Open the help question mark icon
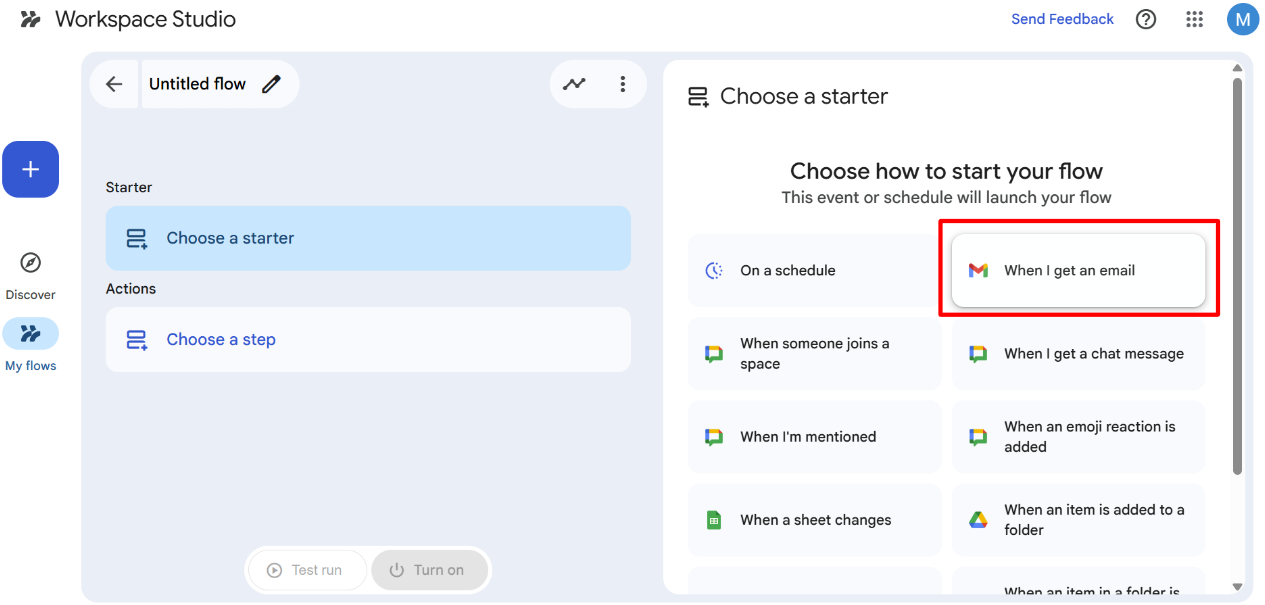This screenshot has width=1265, height=605. coord(1146,19)
